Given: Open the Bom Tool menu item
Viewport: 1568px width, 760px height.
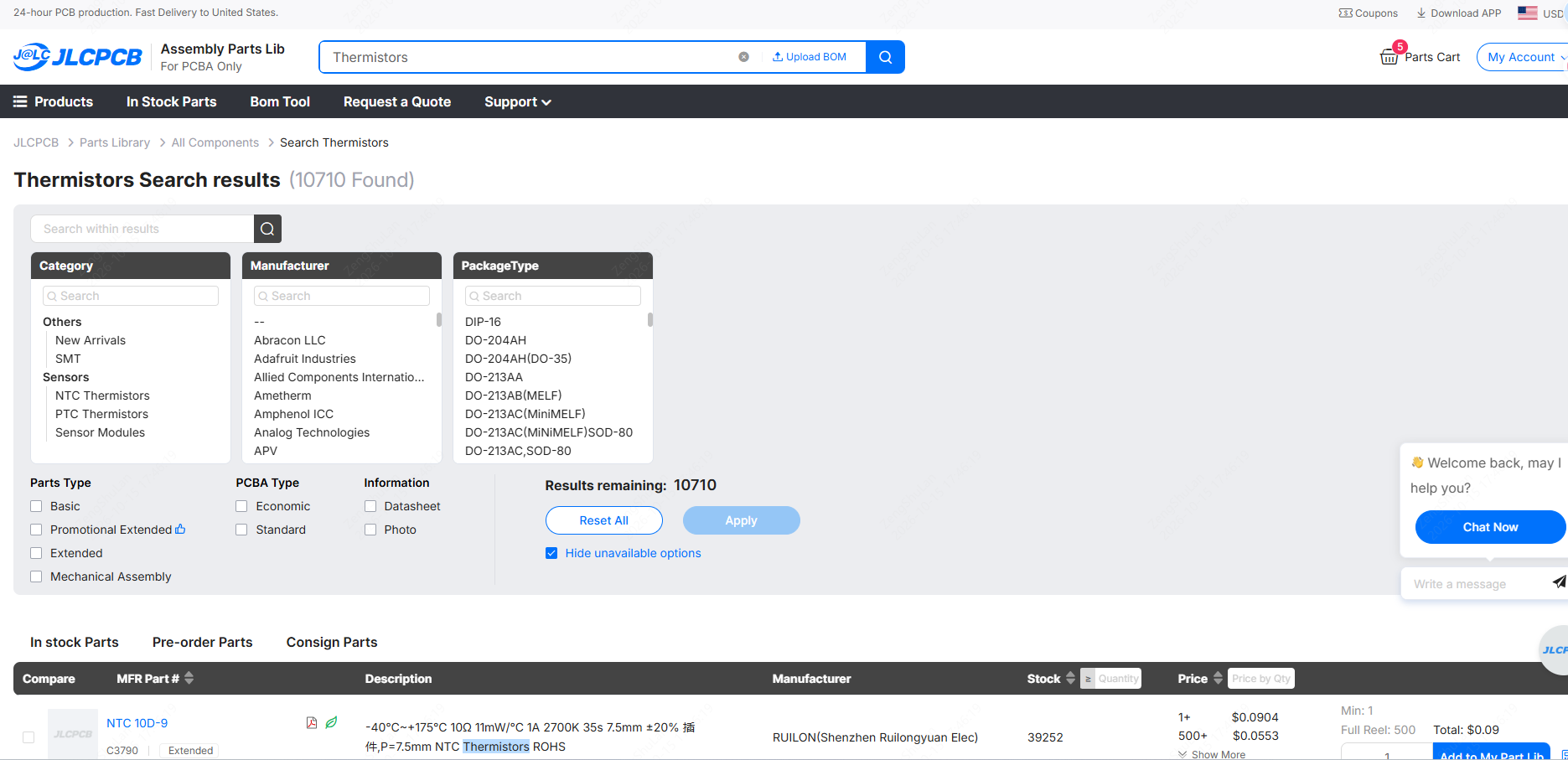Looking at the screenshot, I should pos(280,101).
